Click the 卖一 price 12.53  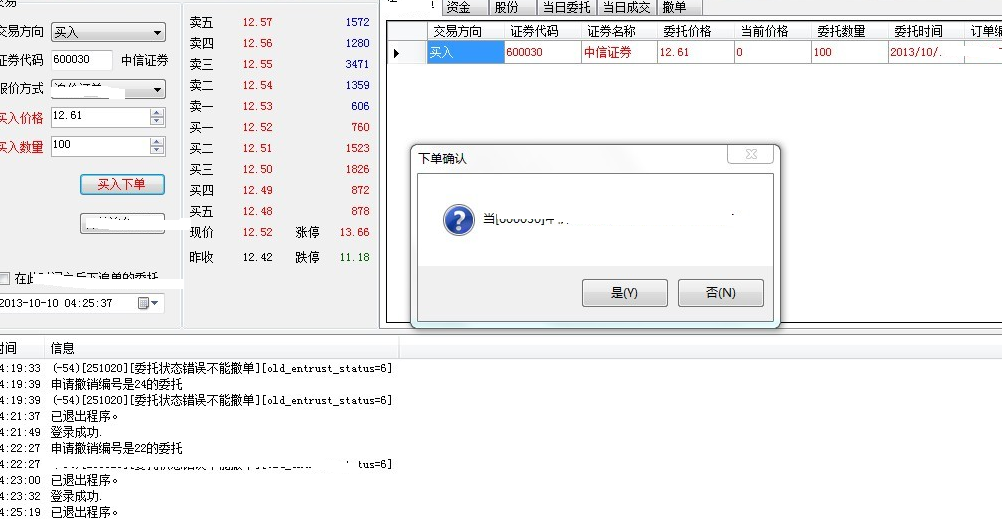click(258, 107)
